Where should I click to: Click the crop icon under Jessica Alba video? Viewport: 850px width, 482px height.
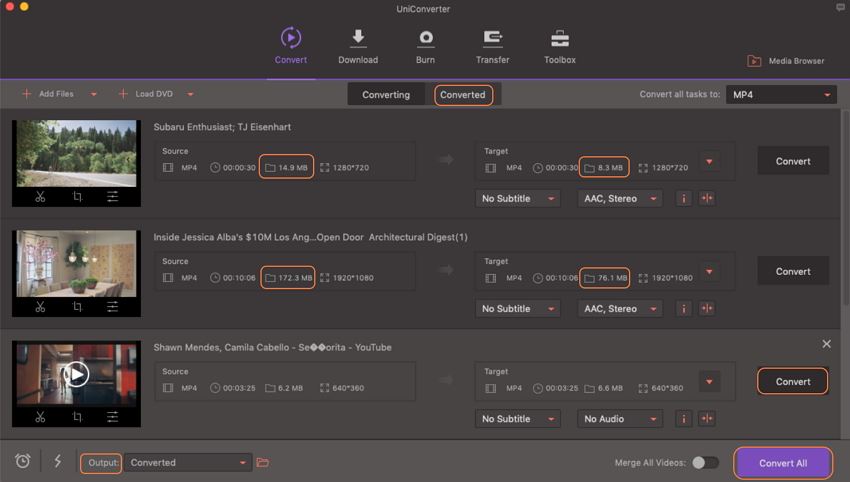(77, 307)
